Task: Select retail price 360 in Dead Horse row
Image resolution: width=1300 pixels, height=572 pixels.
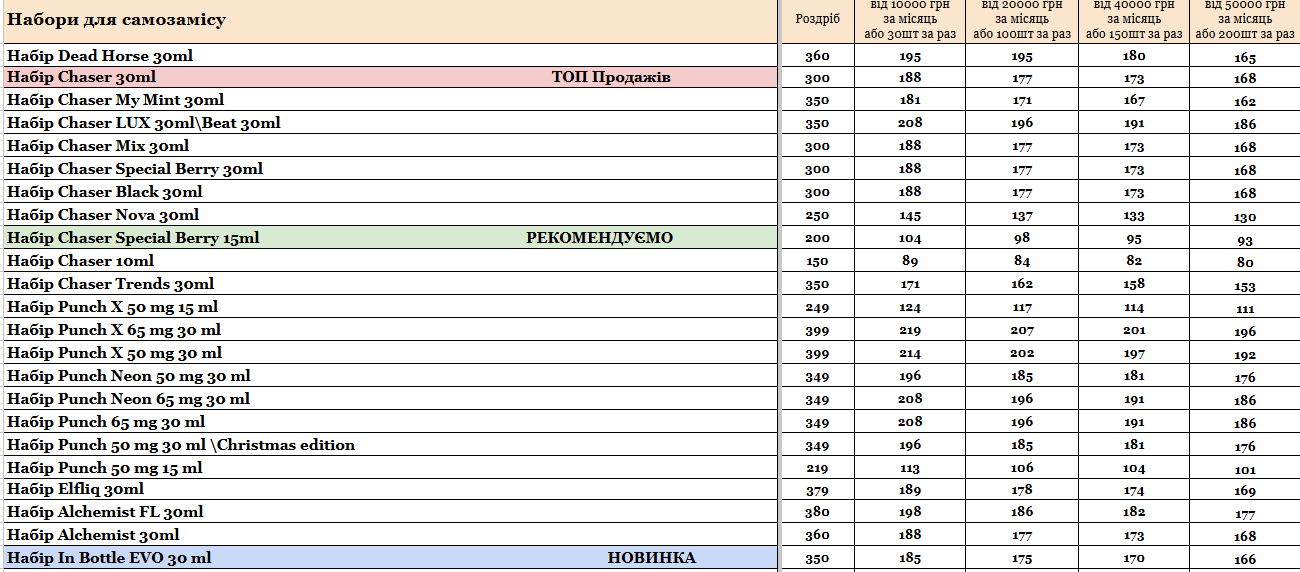Action: [x=817, y=56]
